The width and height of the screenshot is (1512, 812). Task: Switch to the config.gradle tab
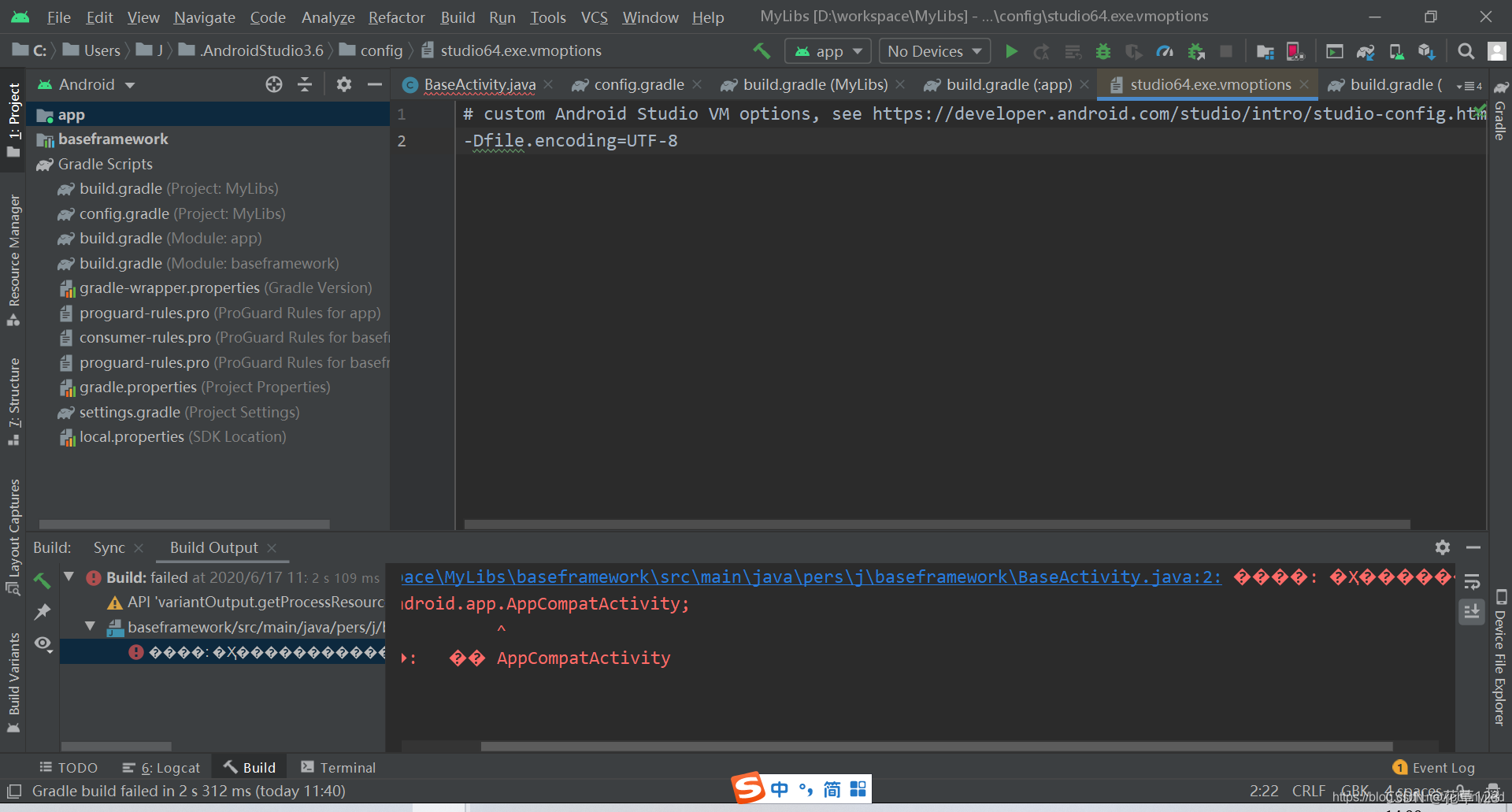(x=639, y=84)
